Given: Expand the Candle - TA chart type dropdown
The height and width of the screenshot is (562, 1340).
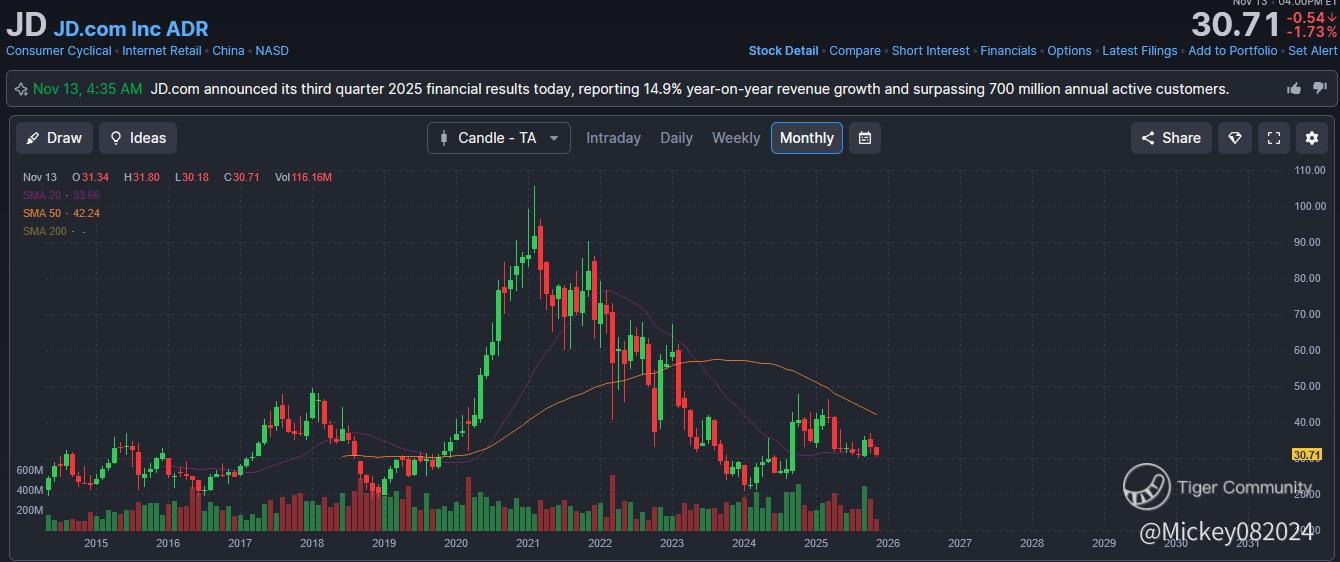Looking at the screenshot, I should 499,138.
